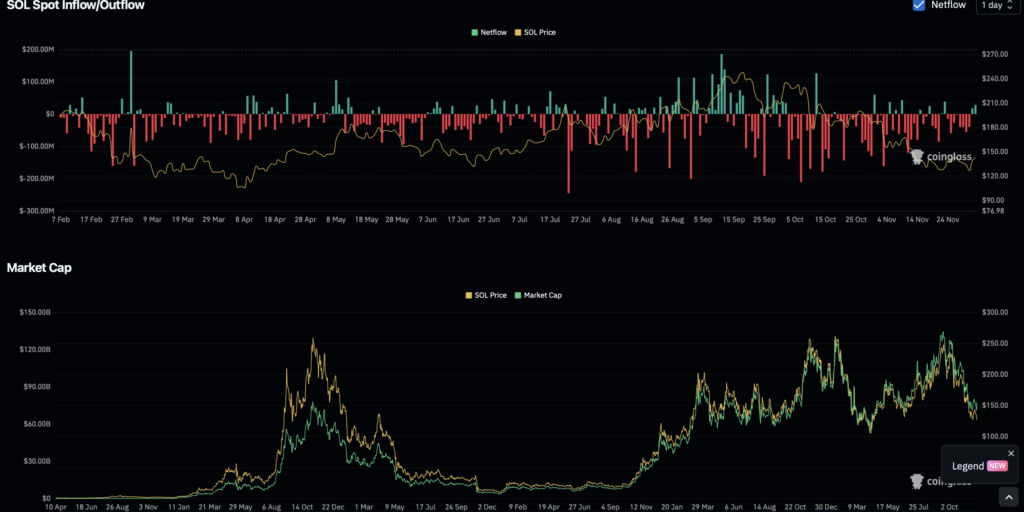
Task: Click coinglass mascot icon on Market Cap chart
Action: click(x=916, y=481)
